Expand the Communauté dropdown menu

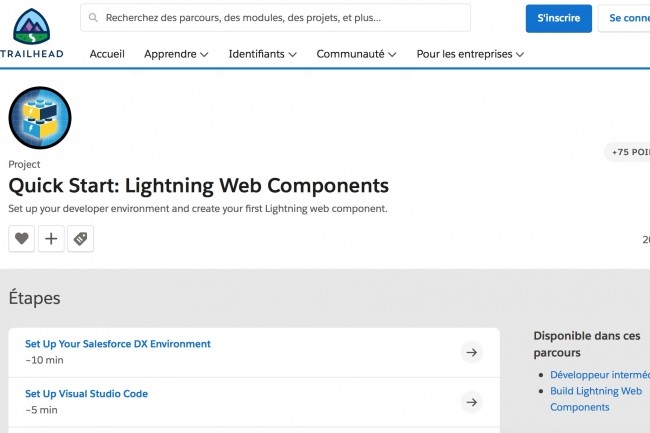357,54
